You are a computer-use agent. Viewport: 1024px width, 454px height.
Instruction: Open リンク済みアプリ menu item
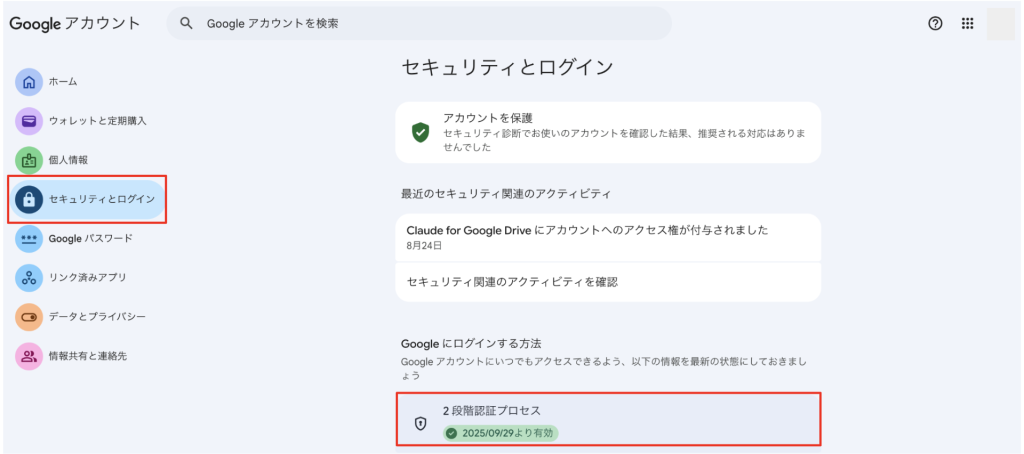coord(88,278)
